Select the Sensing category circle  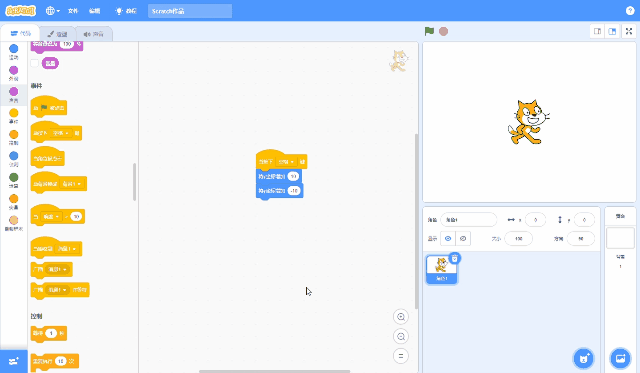(13, 156)
